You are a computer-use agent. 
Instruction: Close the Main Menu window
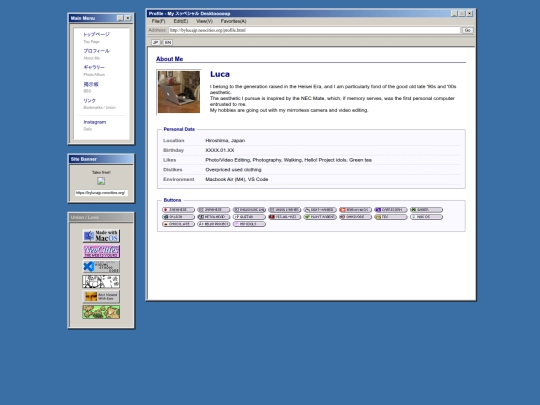128,18
